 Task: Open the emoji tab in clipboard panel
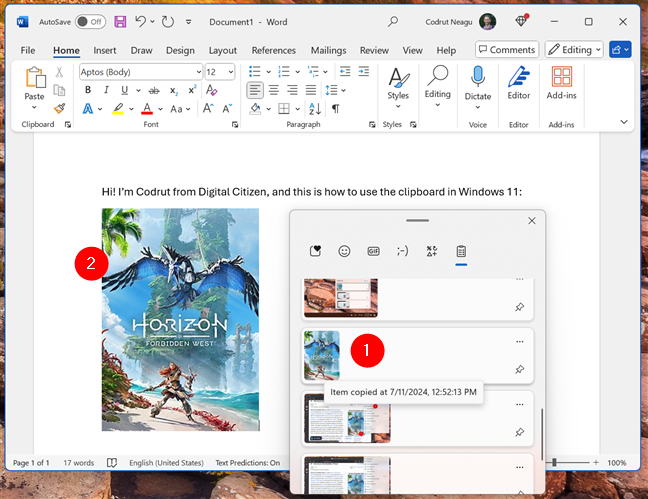click(344, 251)
